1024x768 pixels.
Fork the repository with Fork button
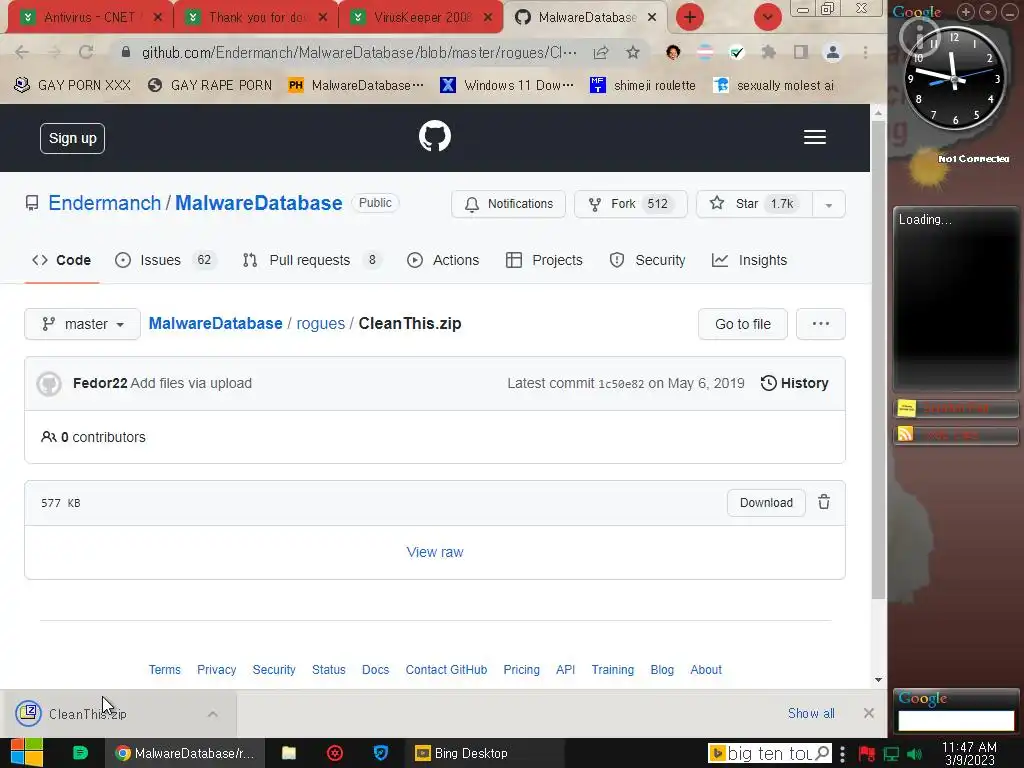click(x=631, y=204)
